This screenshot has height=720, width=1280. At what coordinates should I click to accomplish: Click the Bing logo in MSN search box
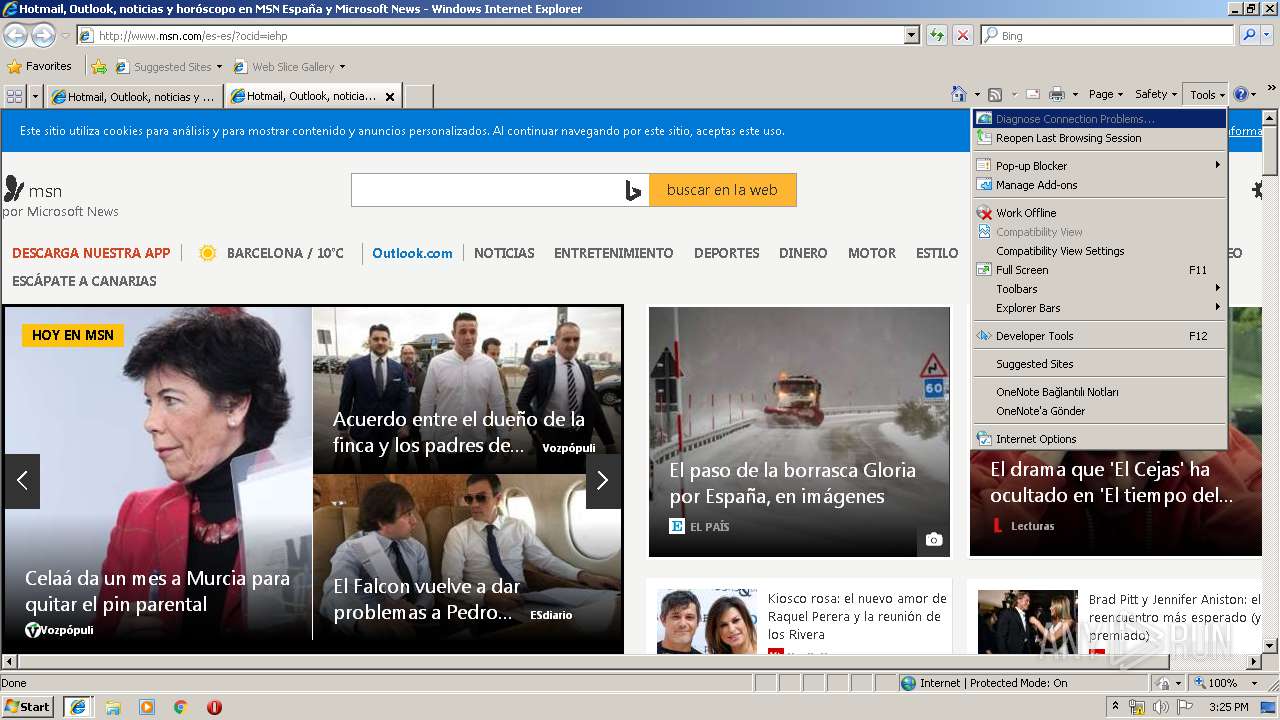tap(633, 190)
